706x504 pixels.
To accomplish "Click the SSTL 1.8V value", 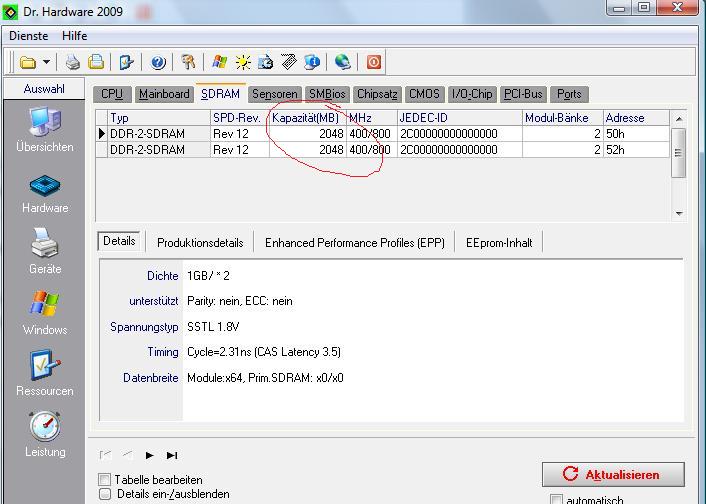I will pos(213,327).
